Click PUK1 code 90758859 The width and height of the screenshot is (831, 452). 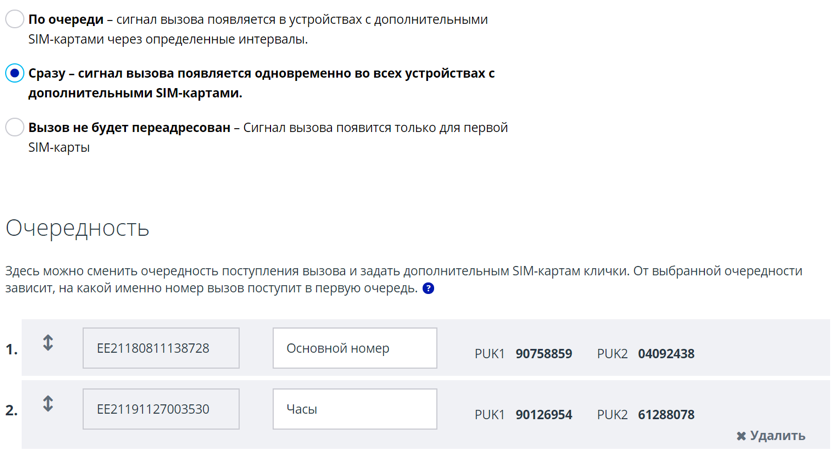click(543, 354)
